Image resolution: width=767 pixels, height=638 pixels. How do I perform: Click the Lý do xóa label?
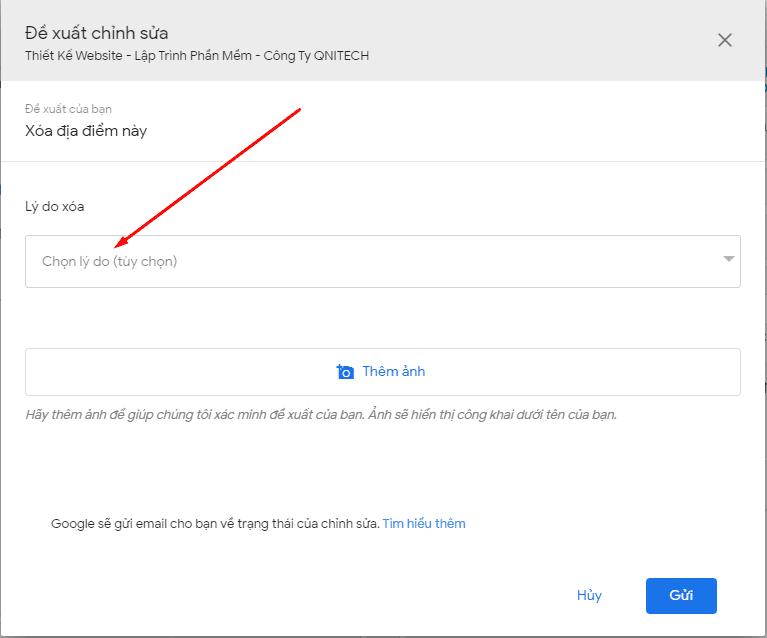point(55,207)
